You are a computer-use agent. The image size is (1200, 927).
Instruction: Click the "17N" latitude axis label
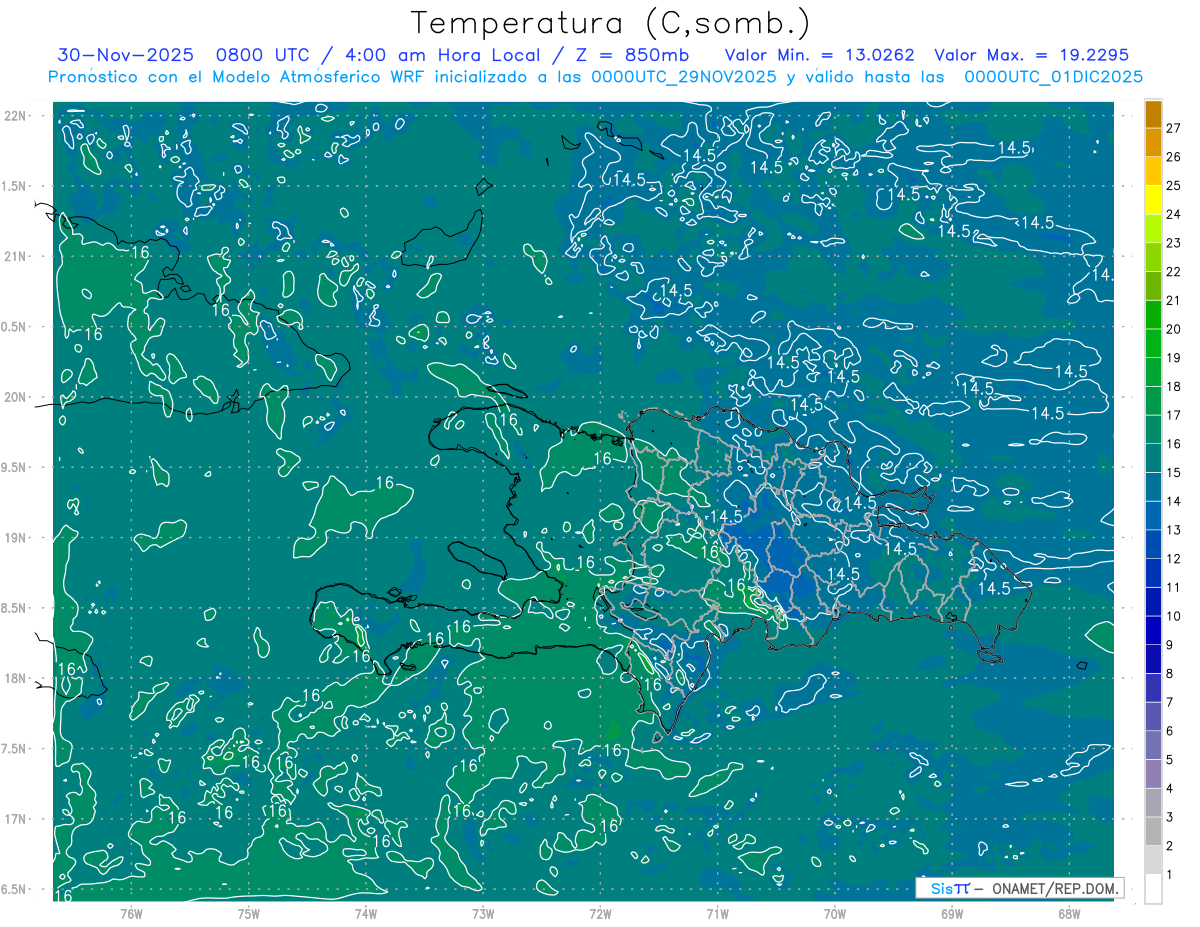point(17,819)
